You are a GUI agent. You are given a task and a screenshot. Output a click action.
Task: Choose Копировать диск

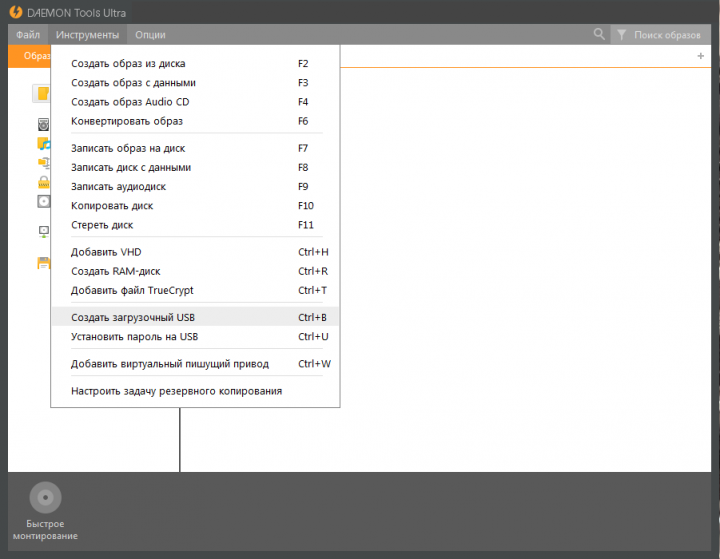[x=195, y=206]
